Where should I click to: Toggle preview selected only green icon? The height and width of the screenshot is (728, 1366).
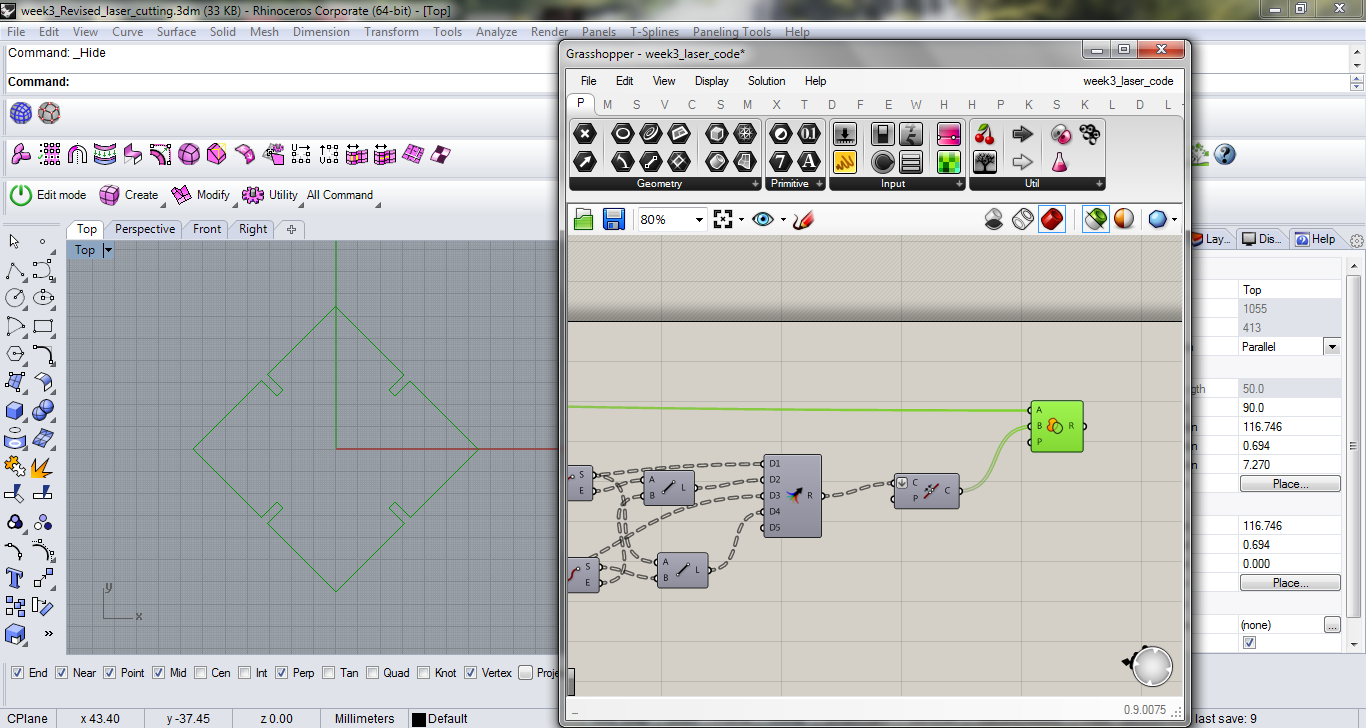click(x=1096, y=219)
